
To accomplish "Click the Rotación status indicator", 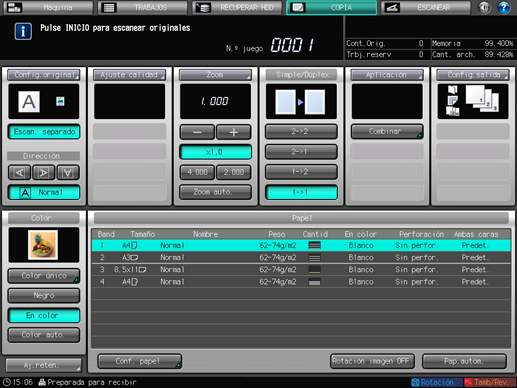I will click(x=437, y=382).
